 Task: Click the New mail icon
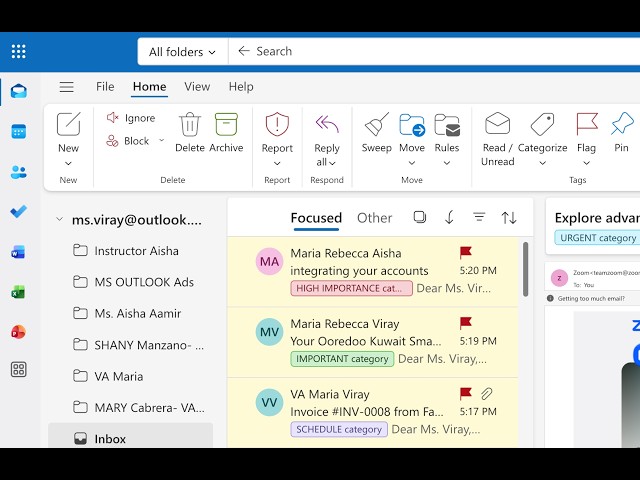(x=68, y=124)
